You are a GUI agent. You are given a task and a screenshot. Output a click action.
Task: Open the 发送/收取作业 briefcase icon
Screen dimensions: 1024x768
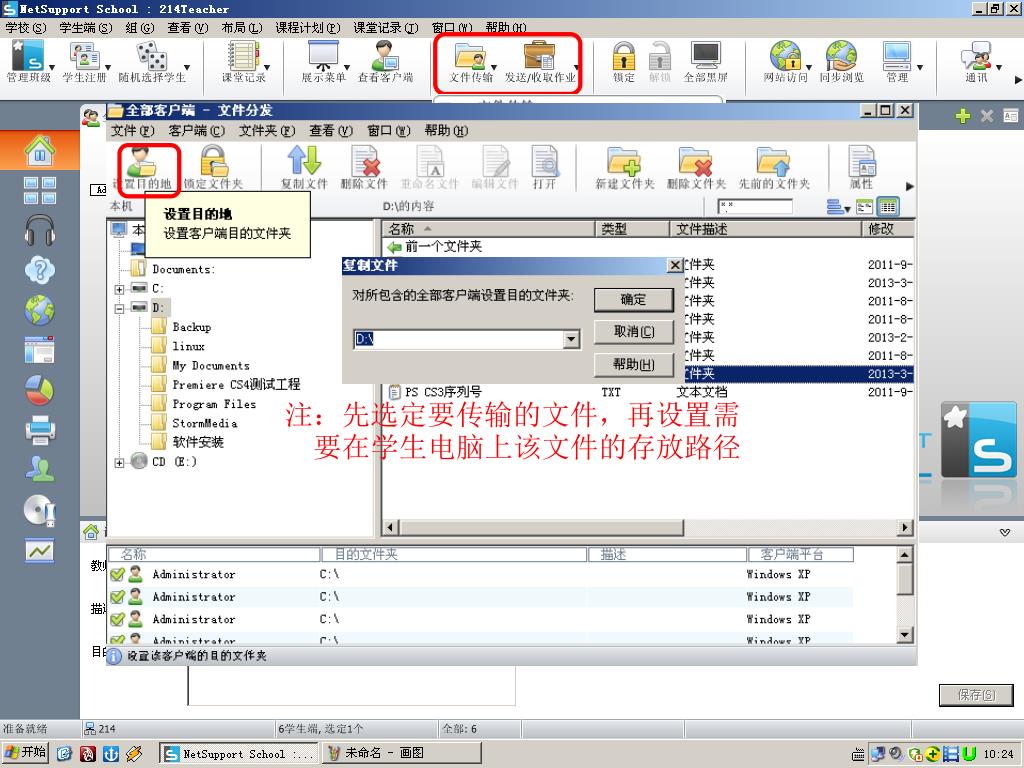(539, 61)
